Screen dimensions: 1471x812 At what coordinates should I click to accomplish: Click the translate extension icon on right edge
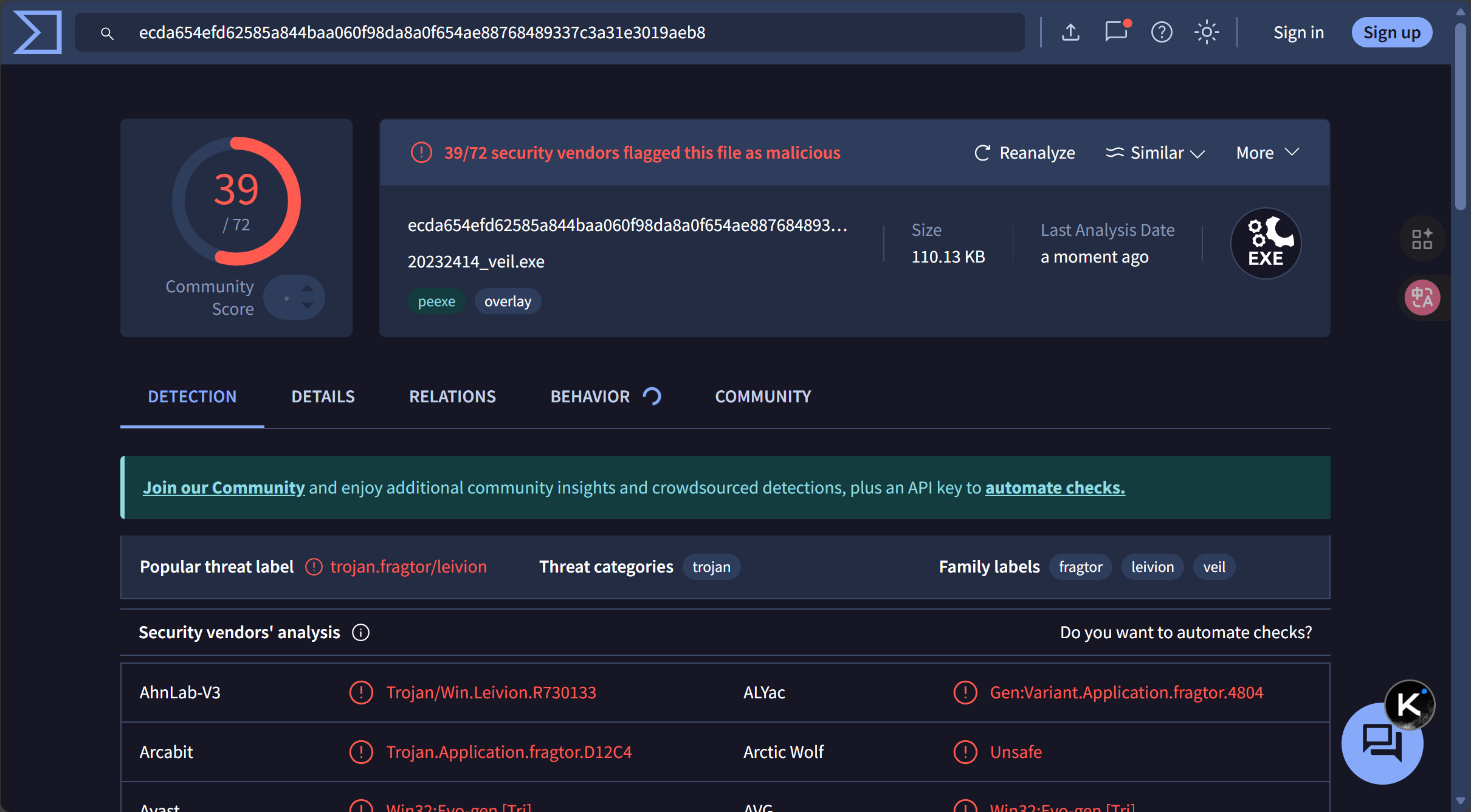[x=1422, y=298]
